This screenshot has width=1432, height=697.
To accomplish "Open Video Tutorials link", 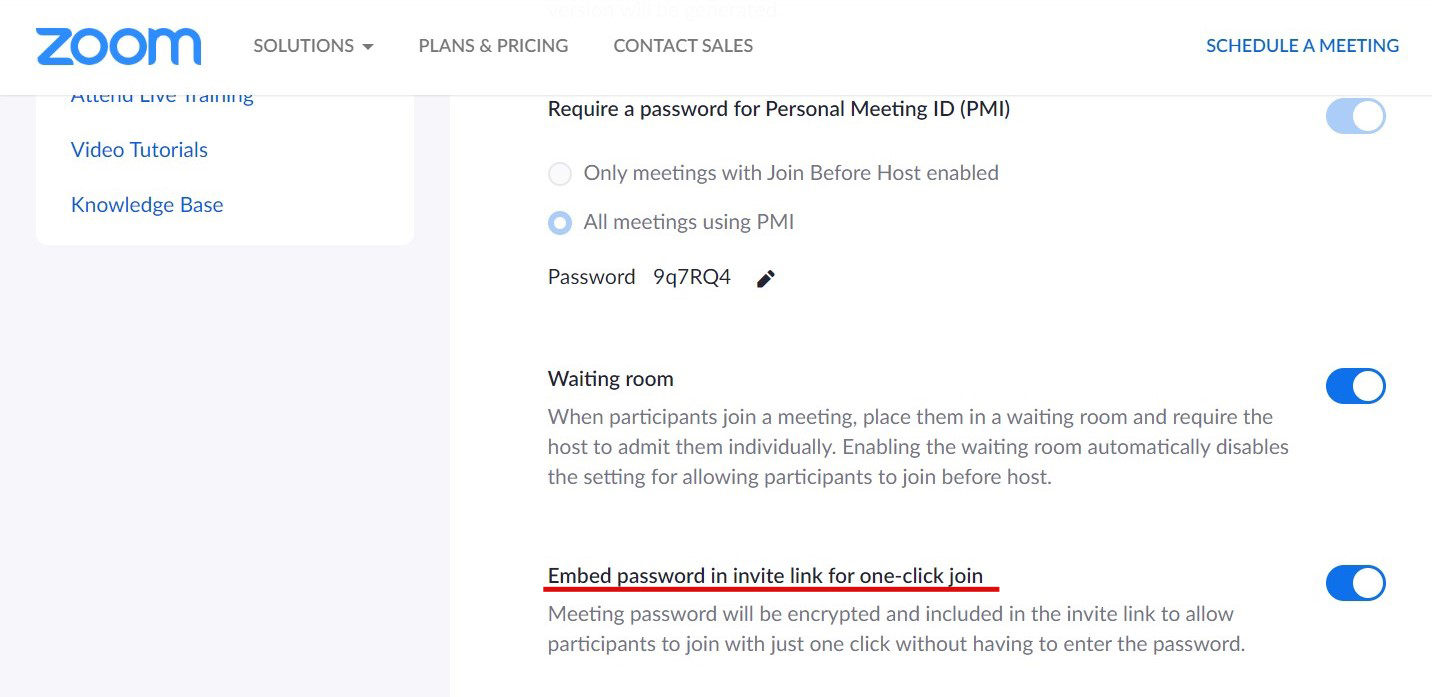I will [139, 150].
